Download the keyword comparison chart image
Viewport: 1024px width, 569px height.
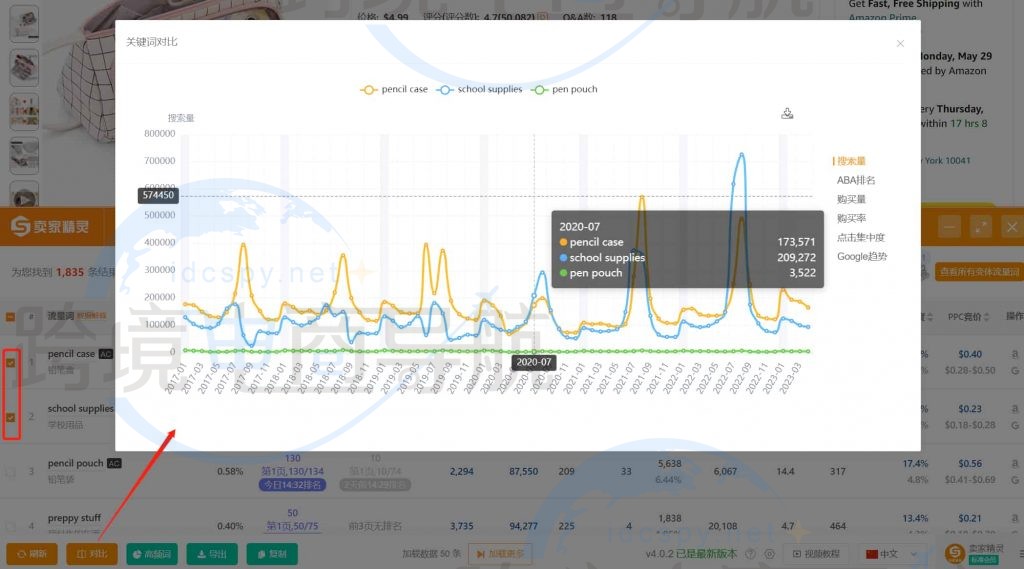(787, 114)
